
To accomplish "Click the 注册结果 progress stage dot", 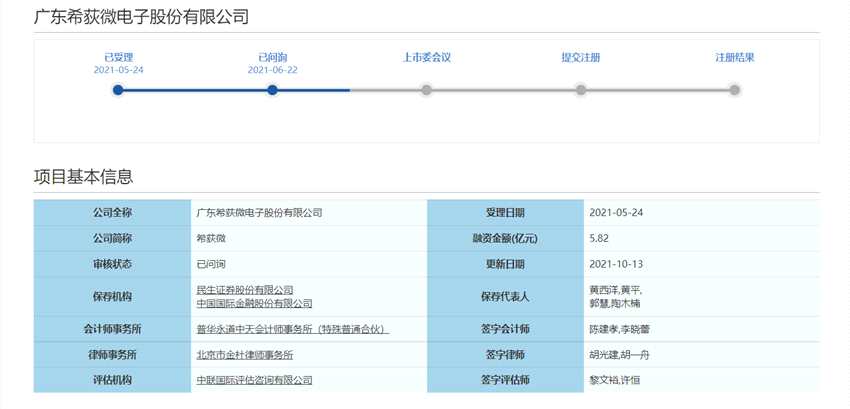I will point(735,90).
